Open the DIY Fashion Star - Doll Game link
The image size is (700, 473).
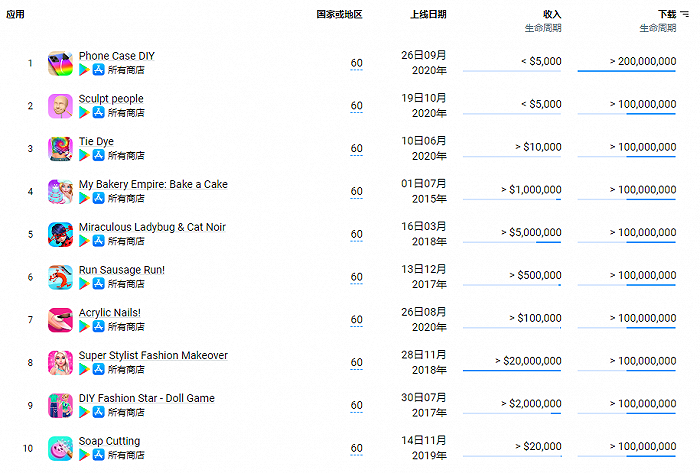[x=146, y=398]
